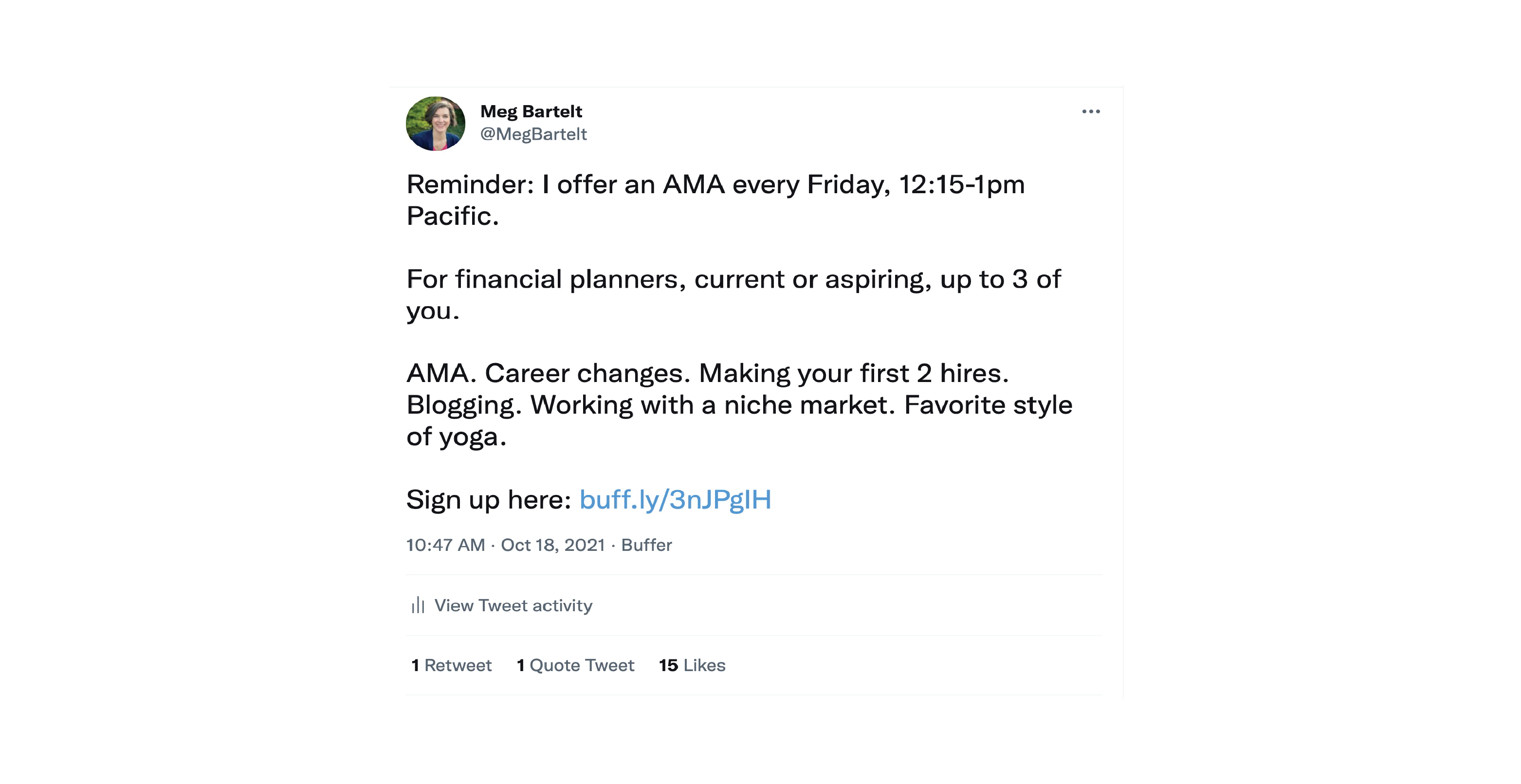Open View Tweet activity
The width and height of the screenshot is (1521, 784).
pyautogui.click(x=513, y=605)
